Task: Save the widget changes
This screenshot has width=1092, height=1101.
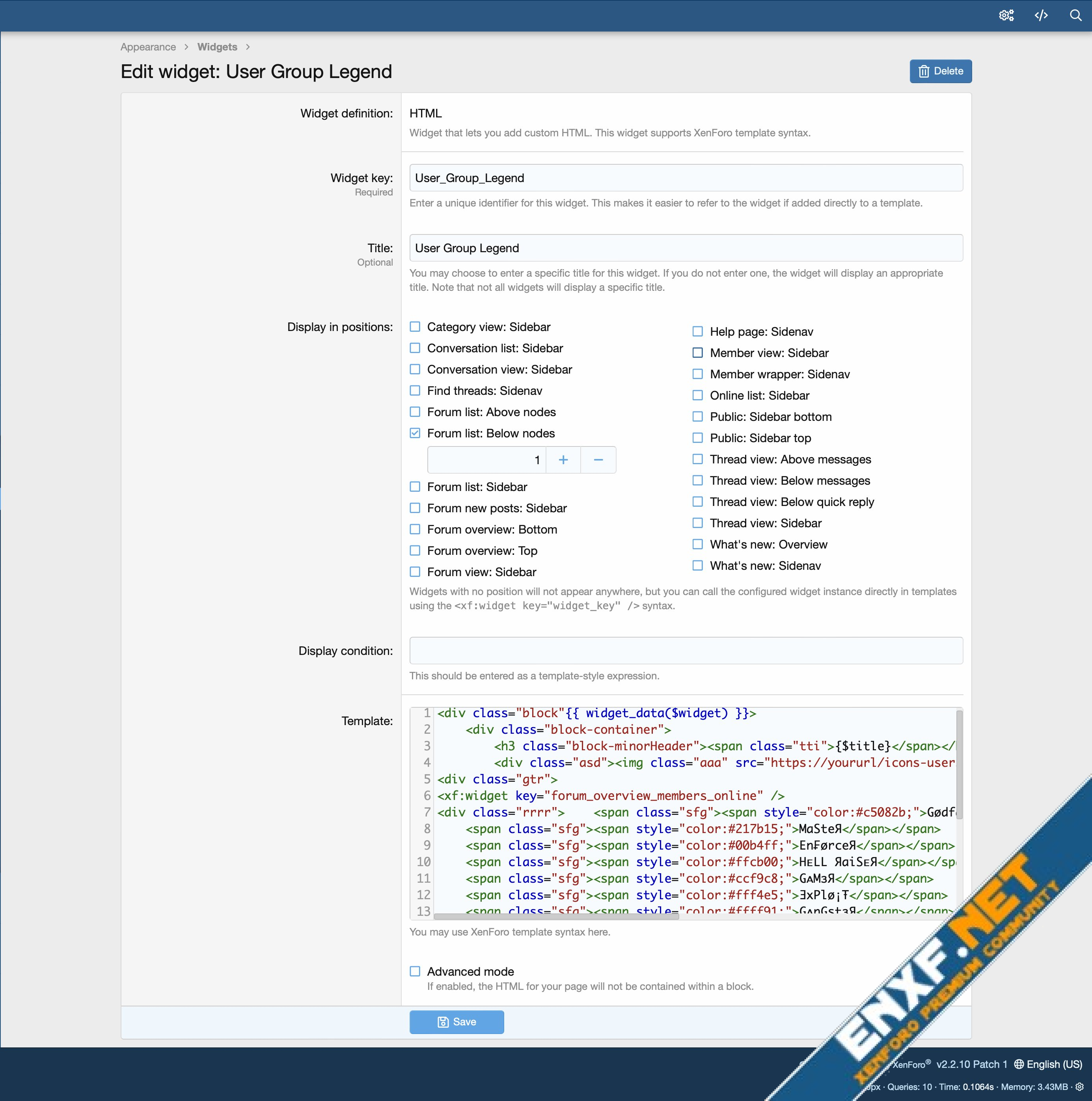Action: pos(456,1022)
